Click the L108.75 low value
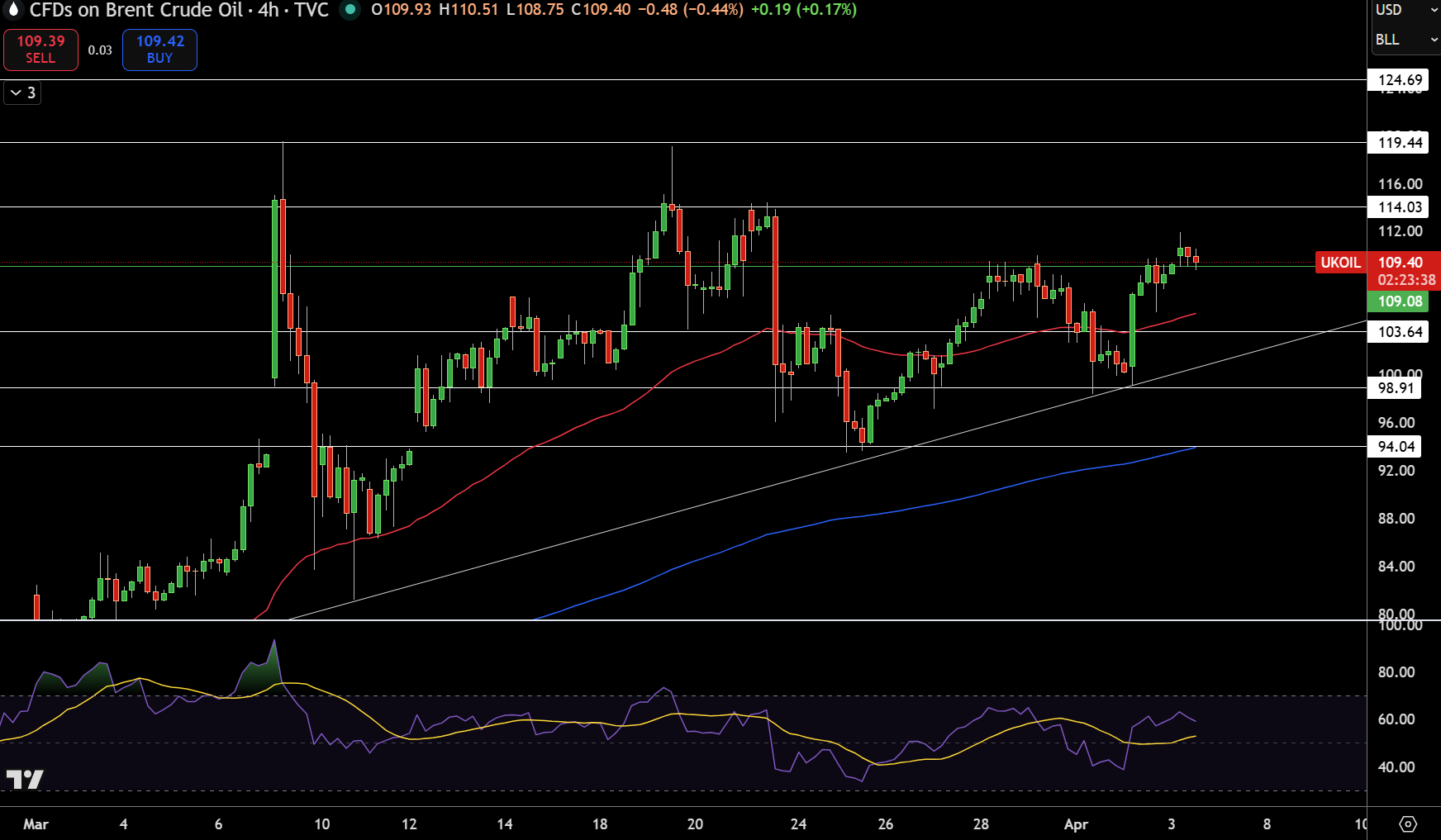The image size is (1441, 840). pyautogui.click(x=535, y=10)
